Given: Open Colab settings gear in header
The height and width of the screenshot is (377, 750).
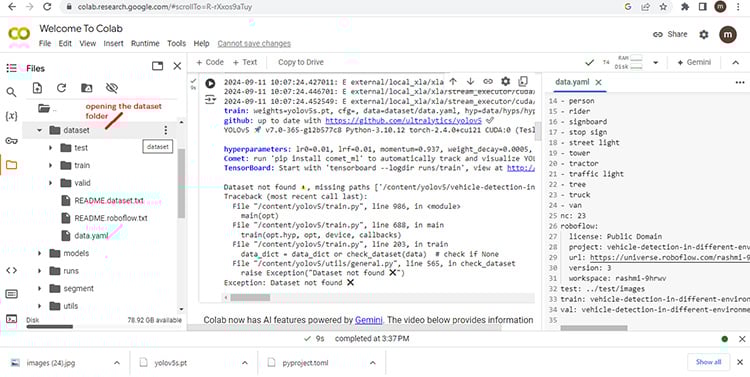Looking at the screenshot, I should [x=704, y=34].
